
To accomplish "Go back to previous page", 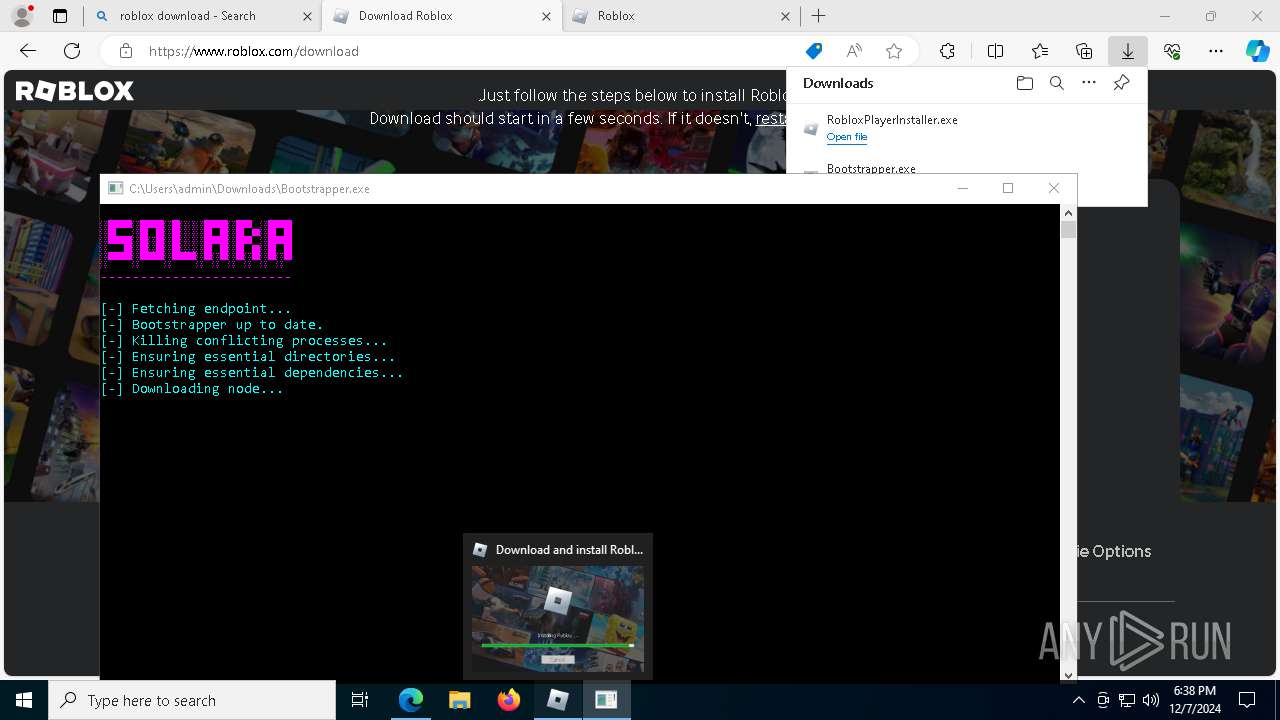I will [28, 51].
